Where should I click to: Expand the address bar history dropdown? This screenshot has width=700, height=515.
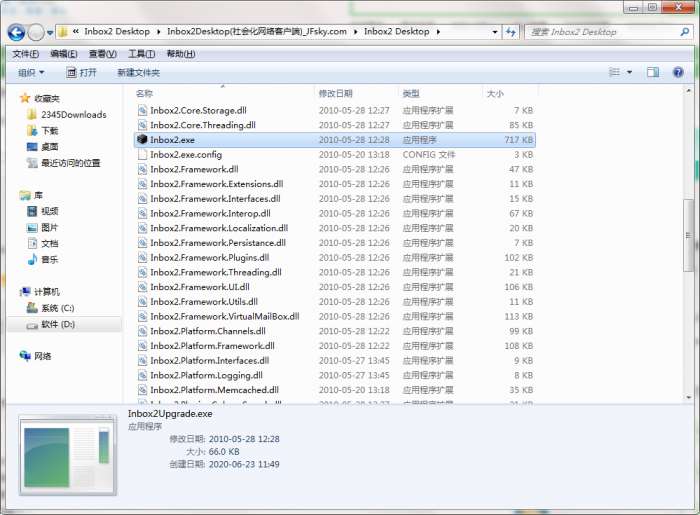tap(494, 32)
